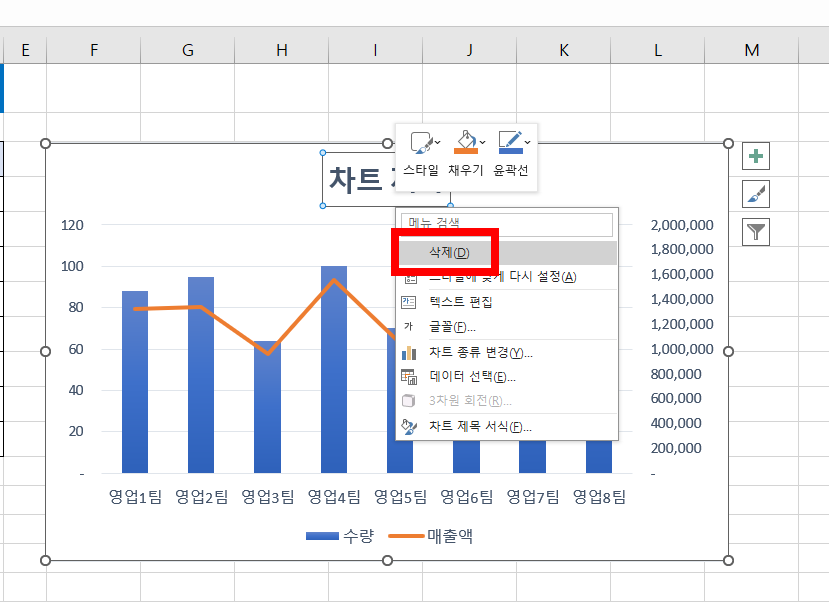
Task: Select column header H
Action: pyautogui.click(x=282, y=50)
